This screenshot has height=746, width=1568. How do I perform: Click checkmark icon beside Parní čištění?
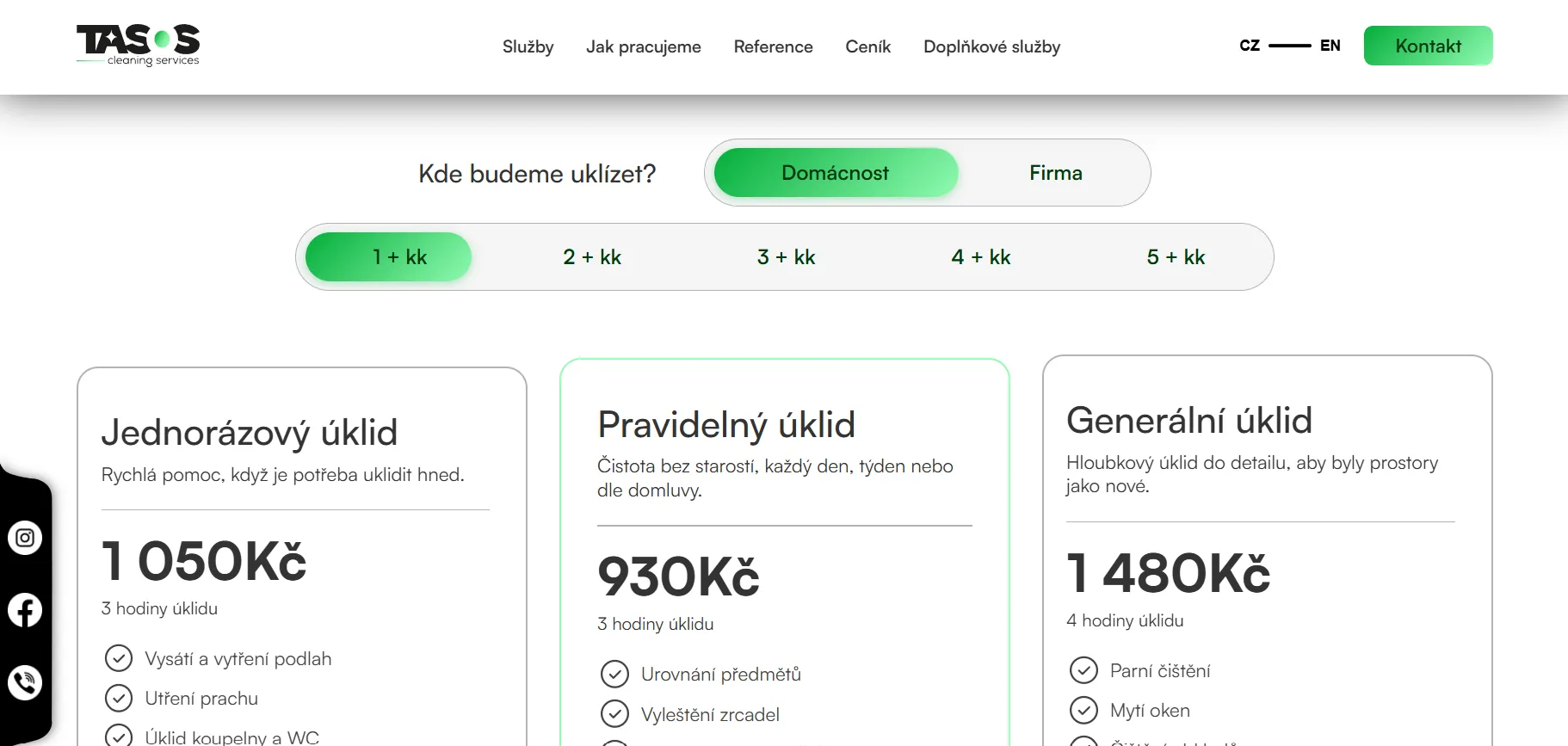pos(1083,670)
